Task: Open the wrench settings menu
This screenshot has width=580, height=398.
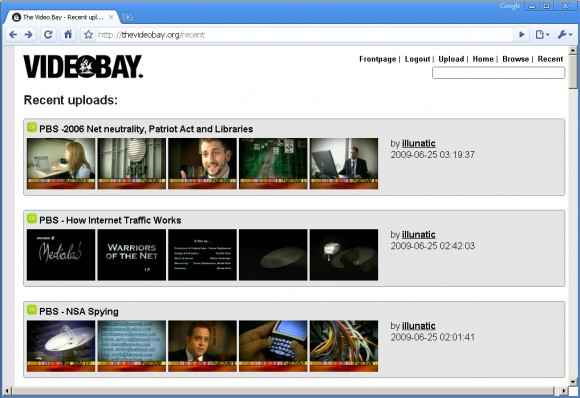Action: point(564,35)
